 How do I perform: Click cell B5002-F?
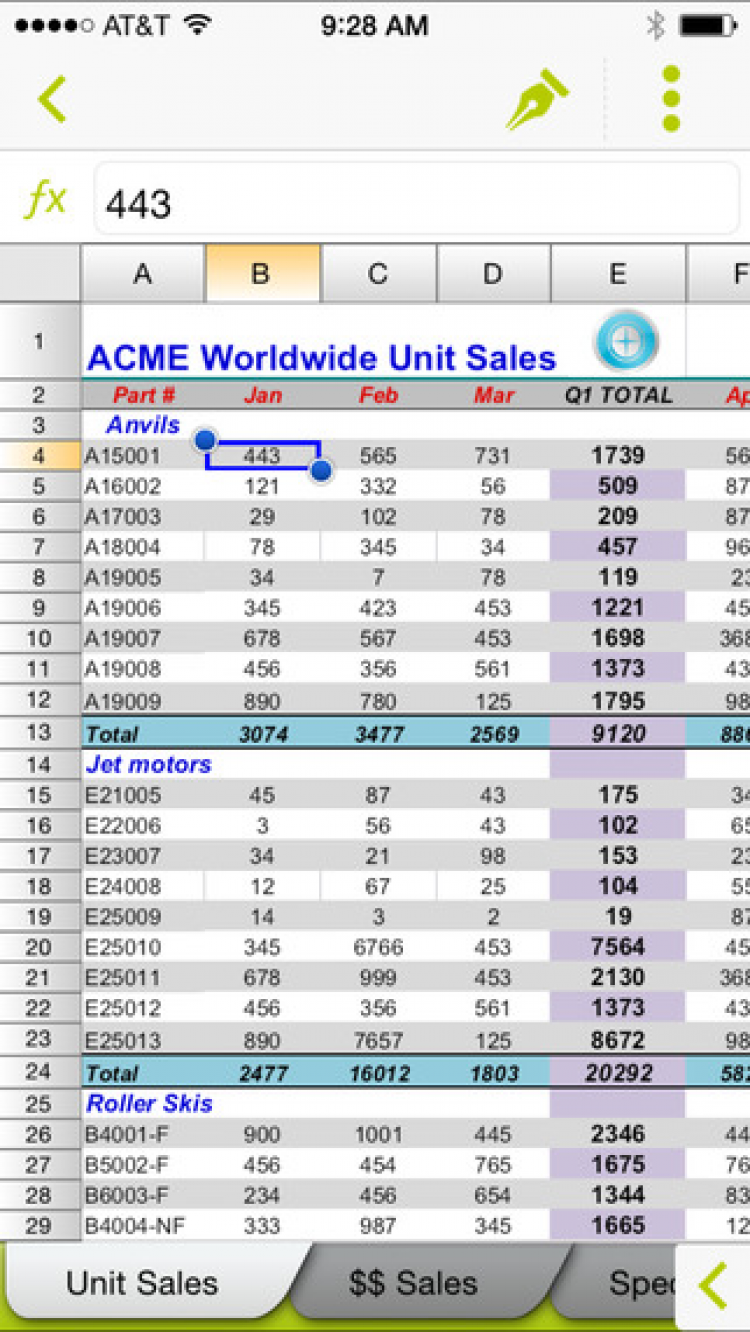click(143, 1164)
